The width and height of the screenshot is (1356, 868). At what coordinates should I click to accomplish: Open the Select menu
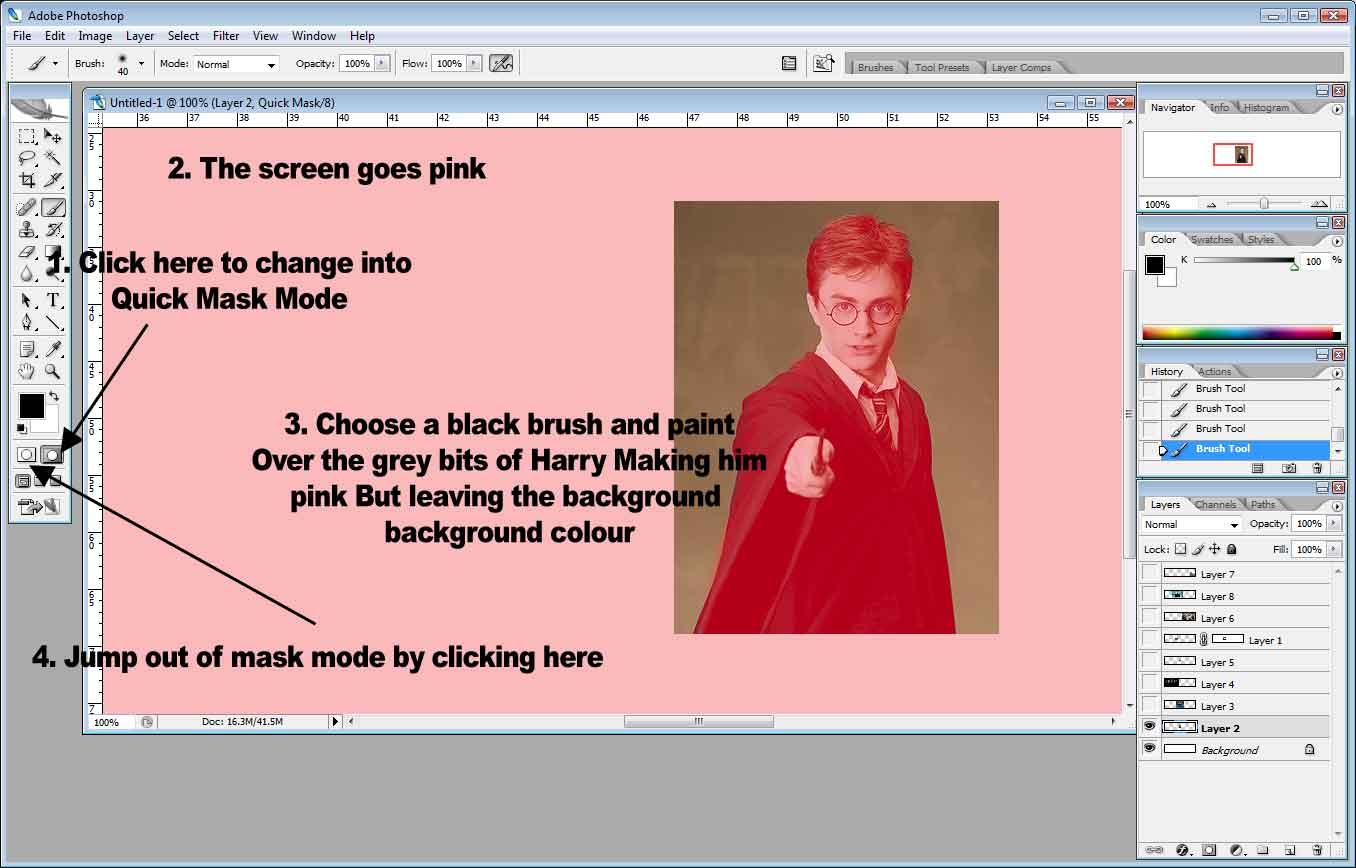click(x=183, y=36)
